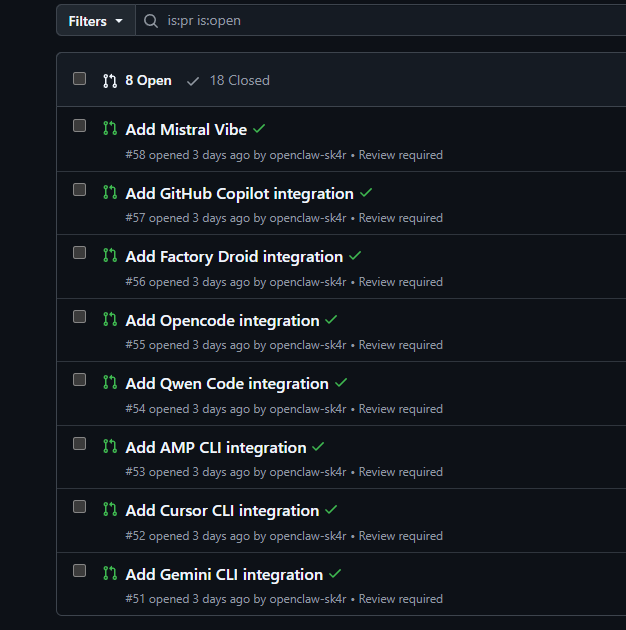Click the open PR icon for Add Cursor CLI integration
The height and width of the screenshot is (630, 626).
point(110,509)
